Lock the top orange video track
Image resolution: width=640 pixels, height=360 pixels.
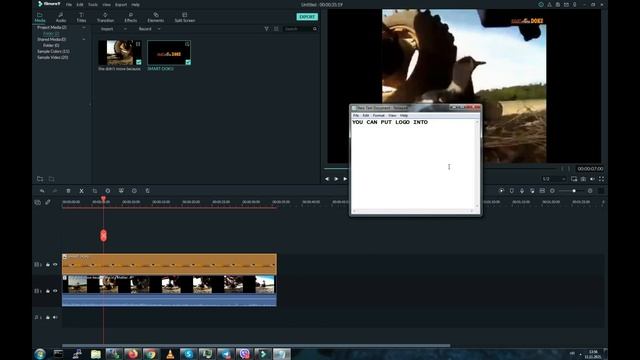48,264
